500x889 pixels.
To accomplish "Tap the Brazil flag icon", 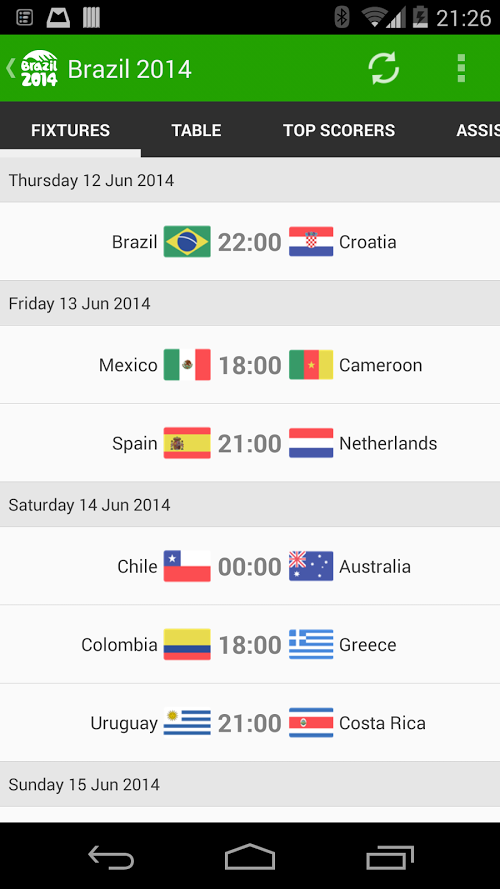I will 187,242.
